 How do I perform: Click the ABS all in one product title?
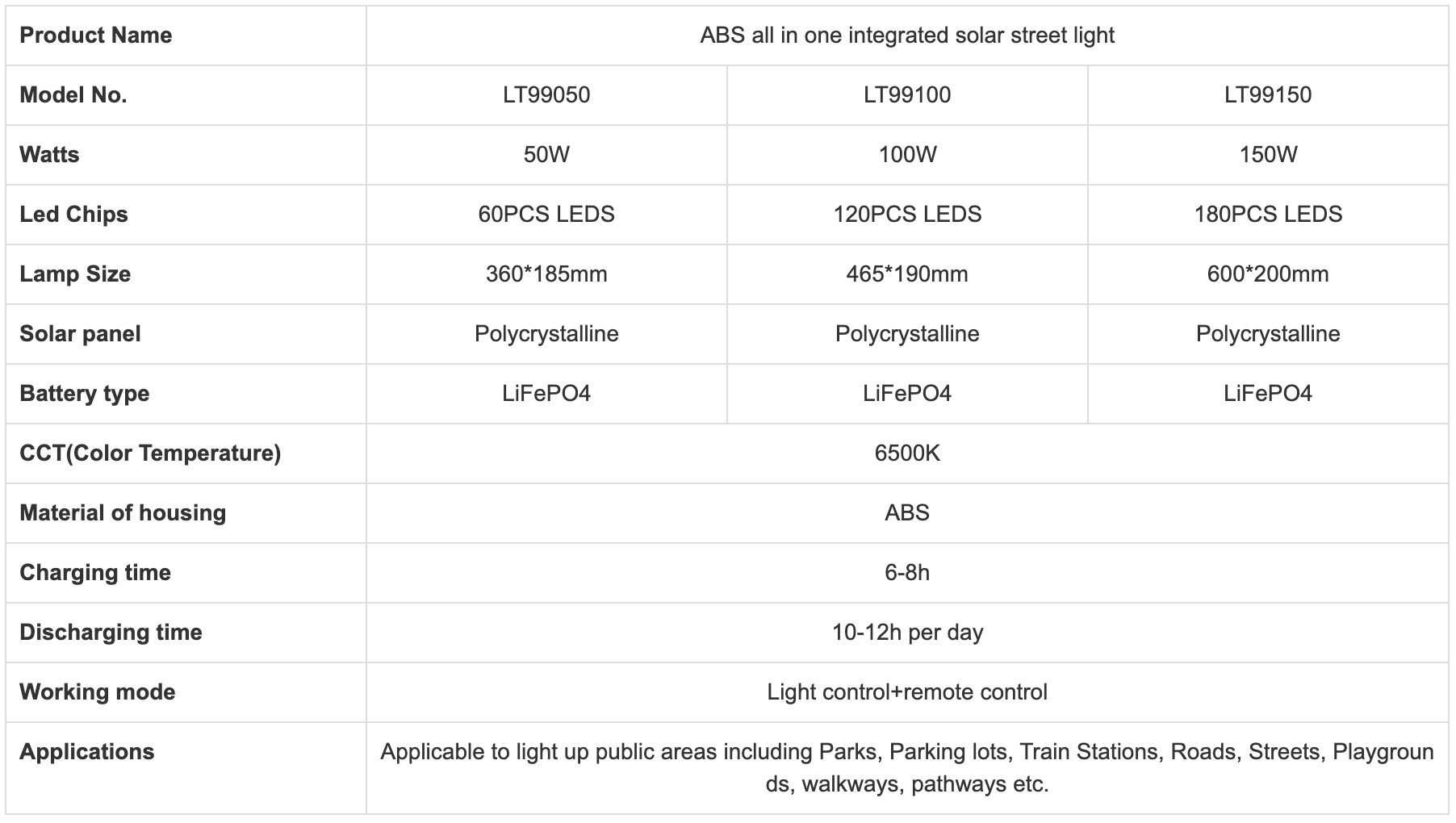(907, 36)
